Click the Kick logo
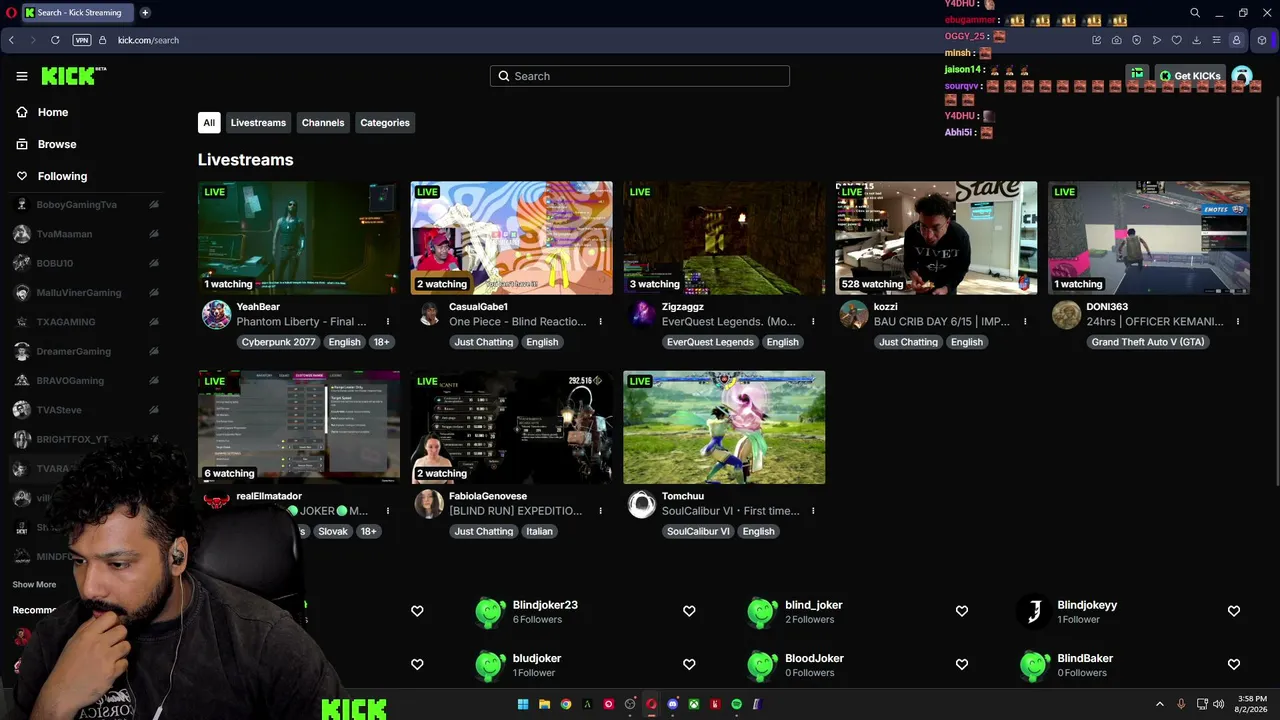This screenshot has height=720, width=1280. pyautogui.click(x=73, y=76)
